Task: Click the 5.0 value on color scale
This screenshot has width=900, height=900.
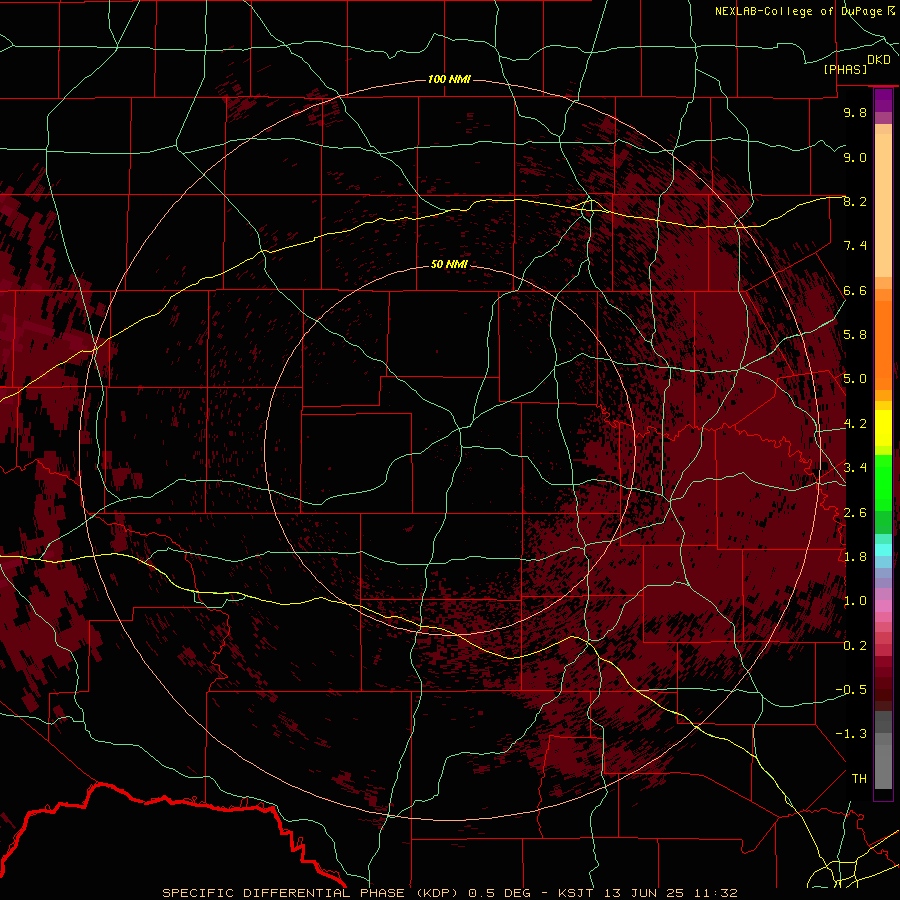Action: point(855,379)
